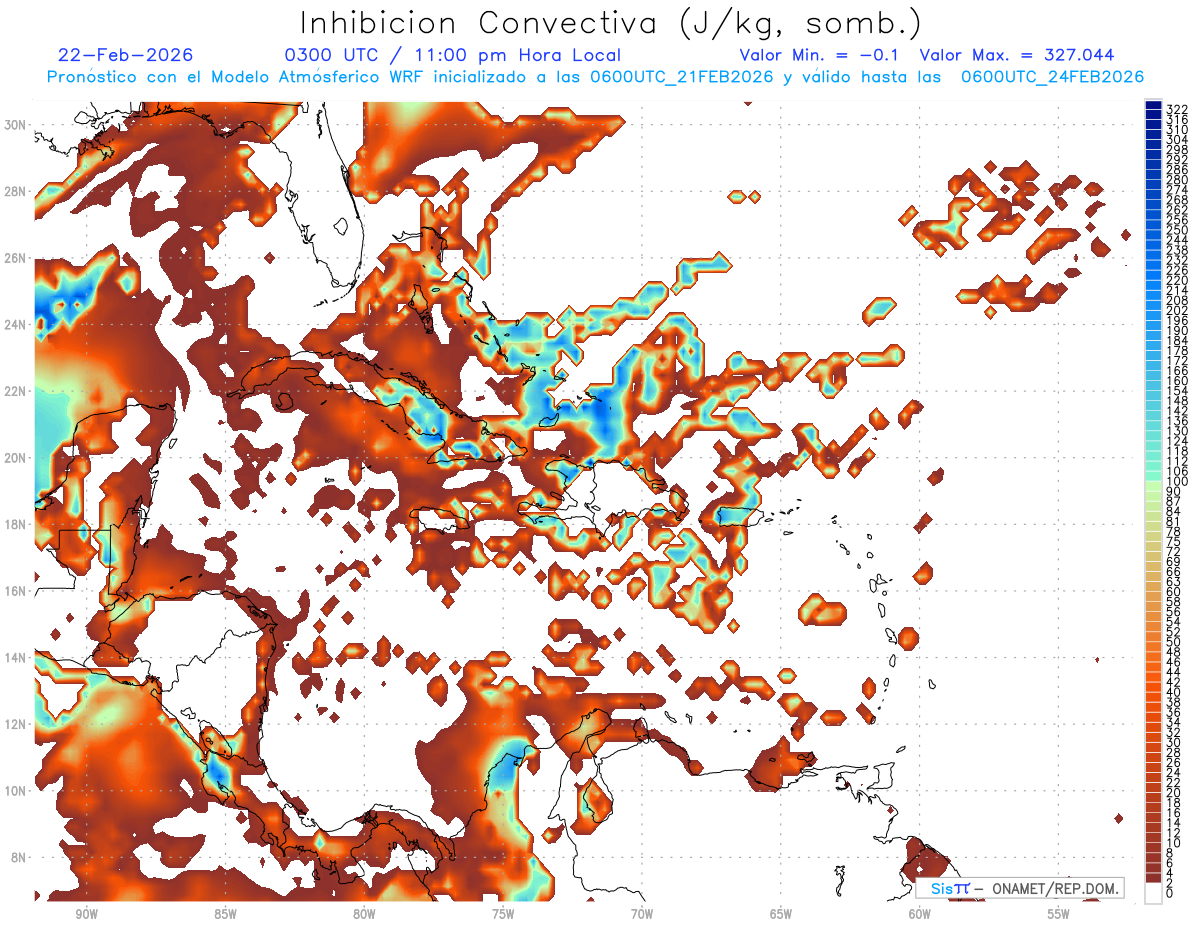Viewport: 1200px width, 927px height.
Task: Click the 28N latitude label
Action: 15,191
